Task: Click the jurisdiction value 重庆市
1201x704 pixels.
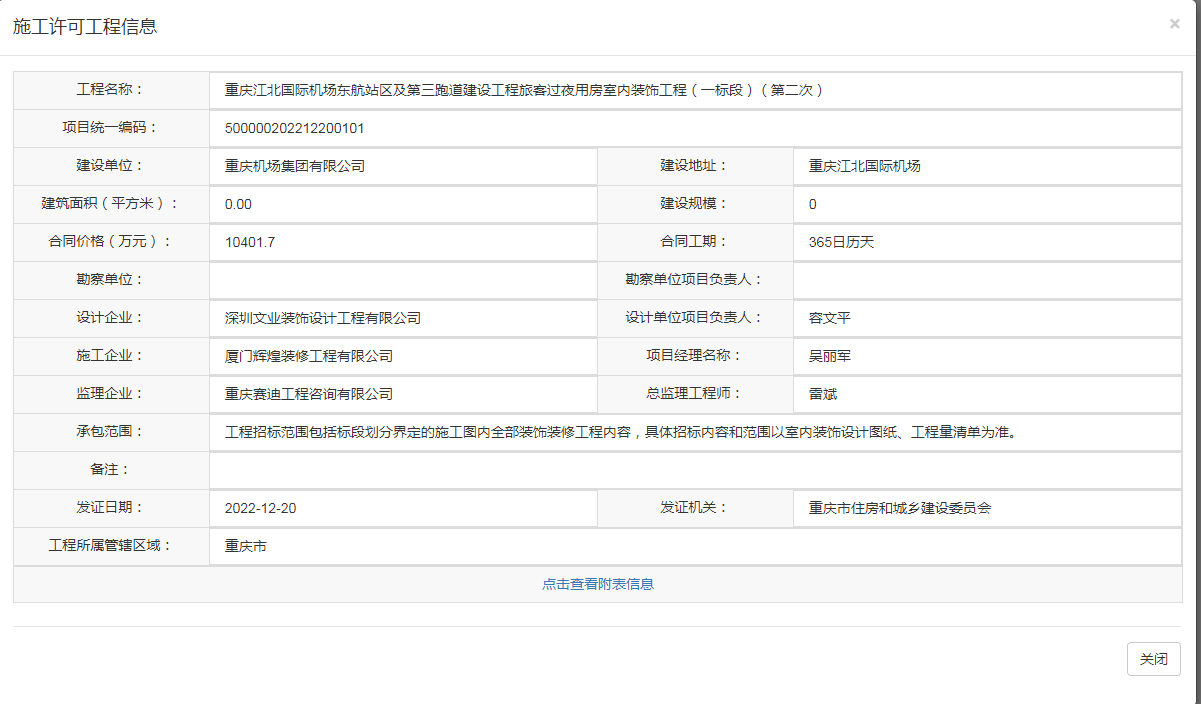Action: 246,546
